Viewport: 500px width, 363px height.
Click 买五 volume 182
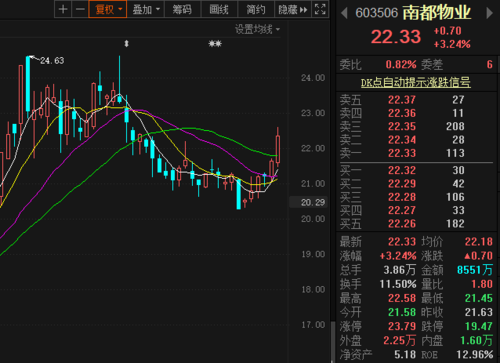click(455, 224)
